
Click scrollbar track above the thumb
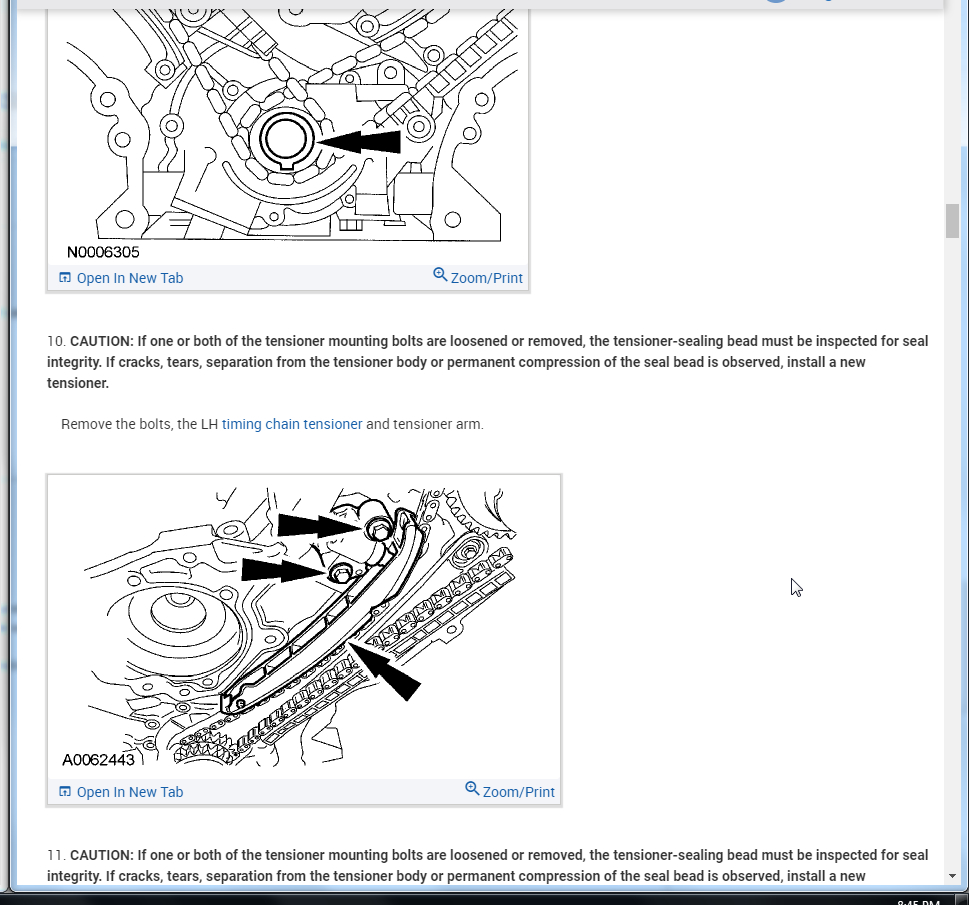coord(952,105)
